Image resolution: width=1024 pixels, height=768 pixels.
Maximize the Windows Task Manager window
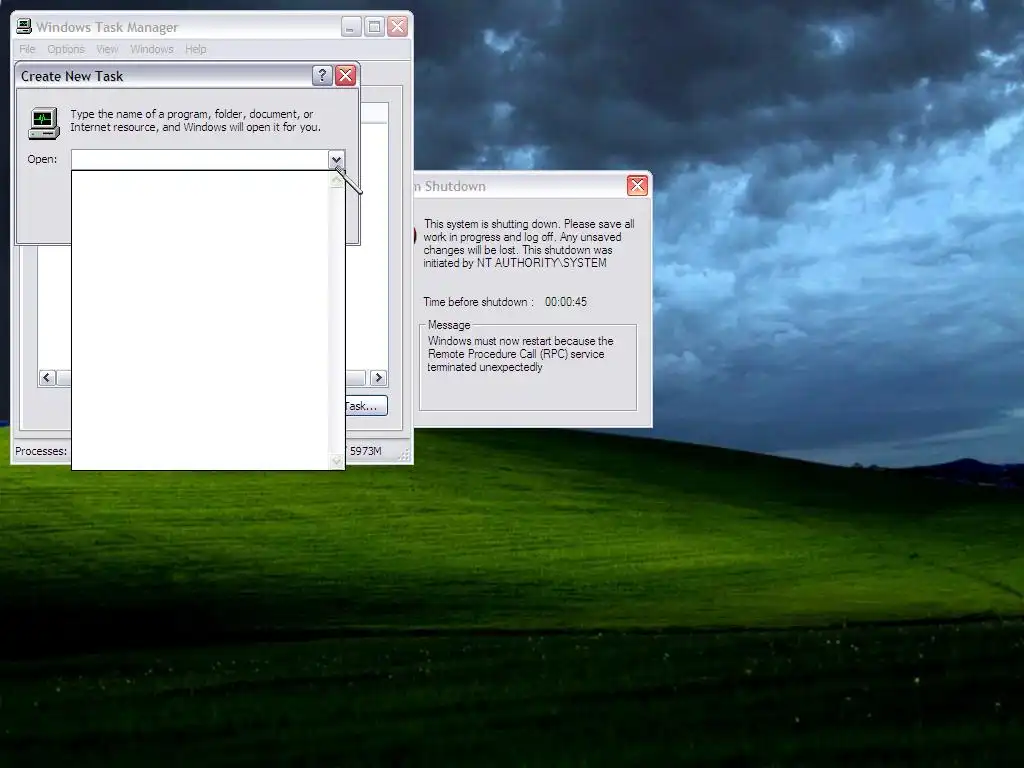coord(374,26)
